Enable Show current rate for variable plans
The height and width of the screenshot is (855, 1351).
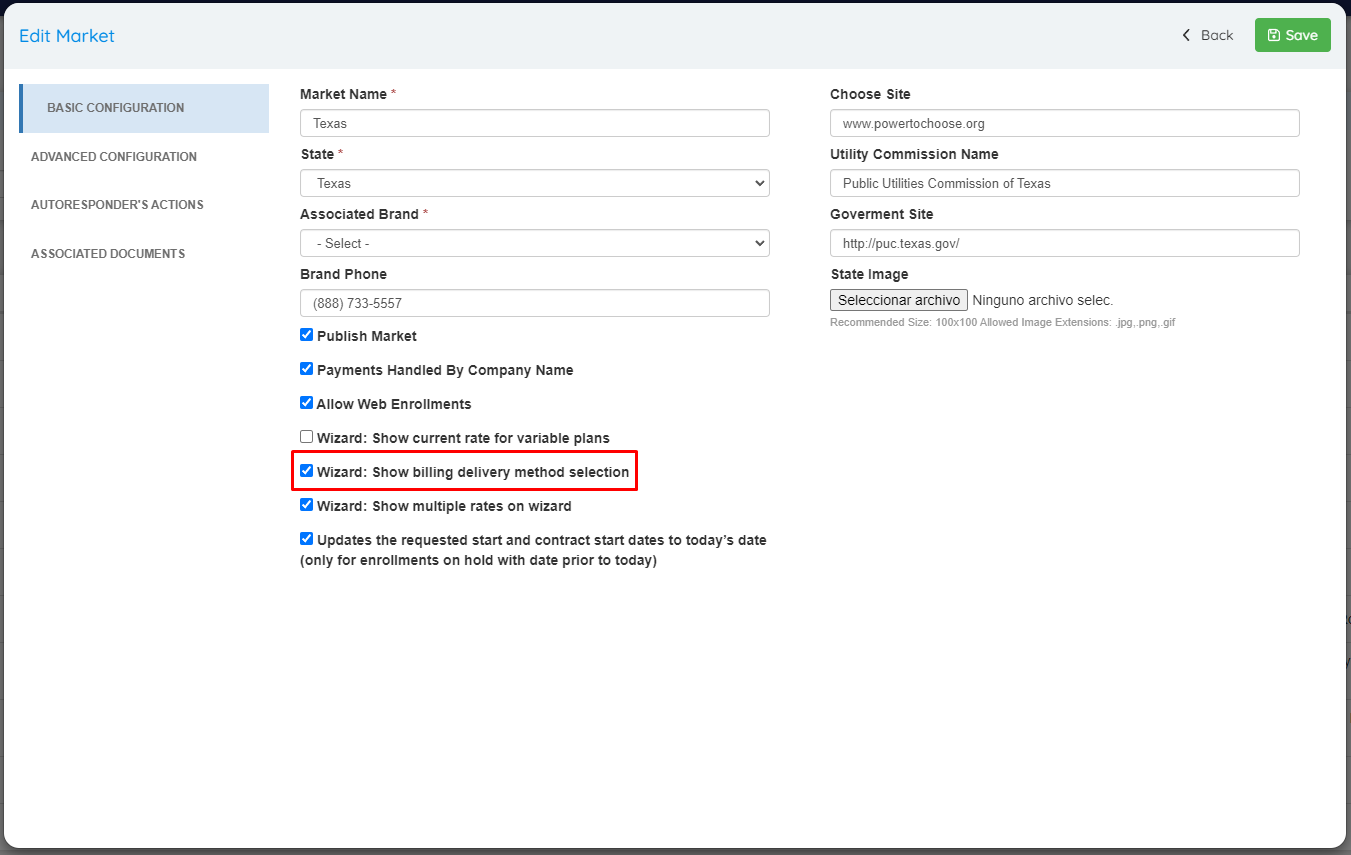point(307,437)
